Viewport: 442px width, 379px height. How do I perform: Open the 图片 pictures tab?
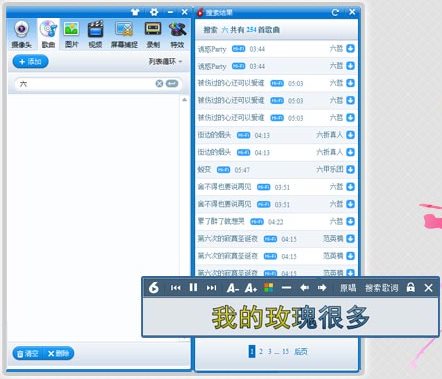[71, 34]
